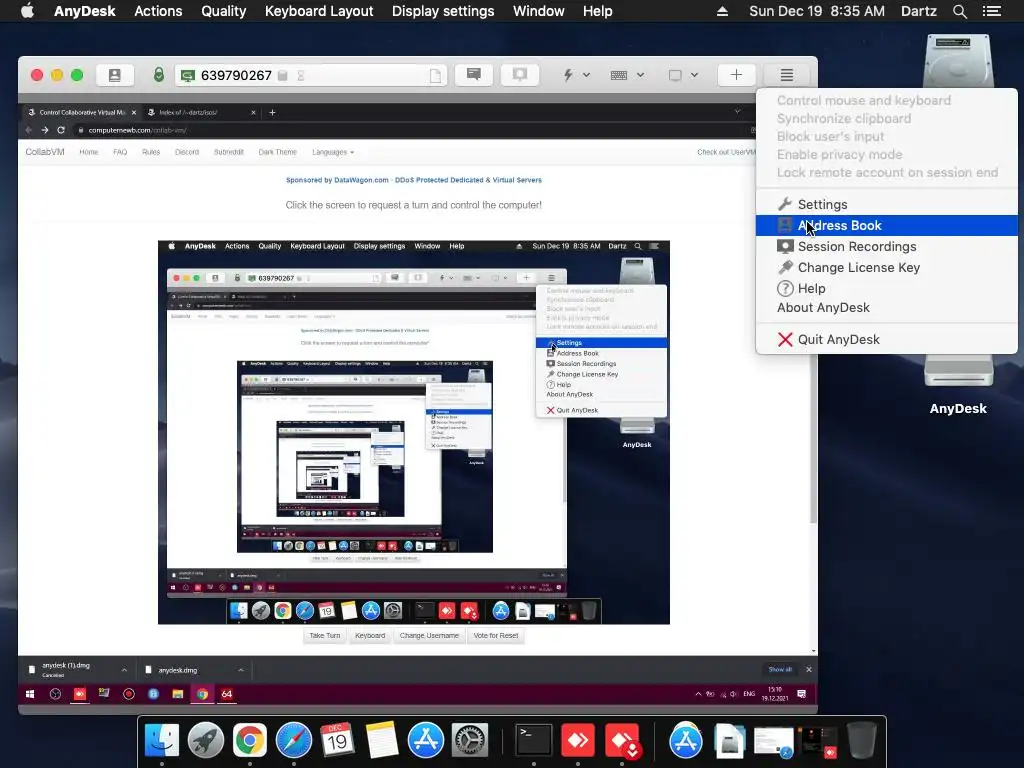Toggle Block user's input option

830,136
